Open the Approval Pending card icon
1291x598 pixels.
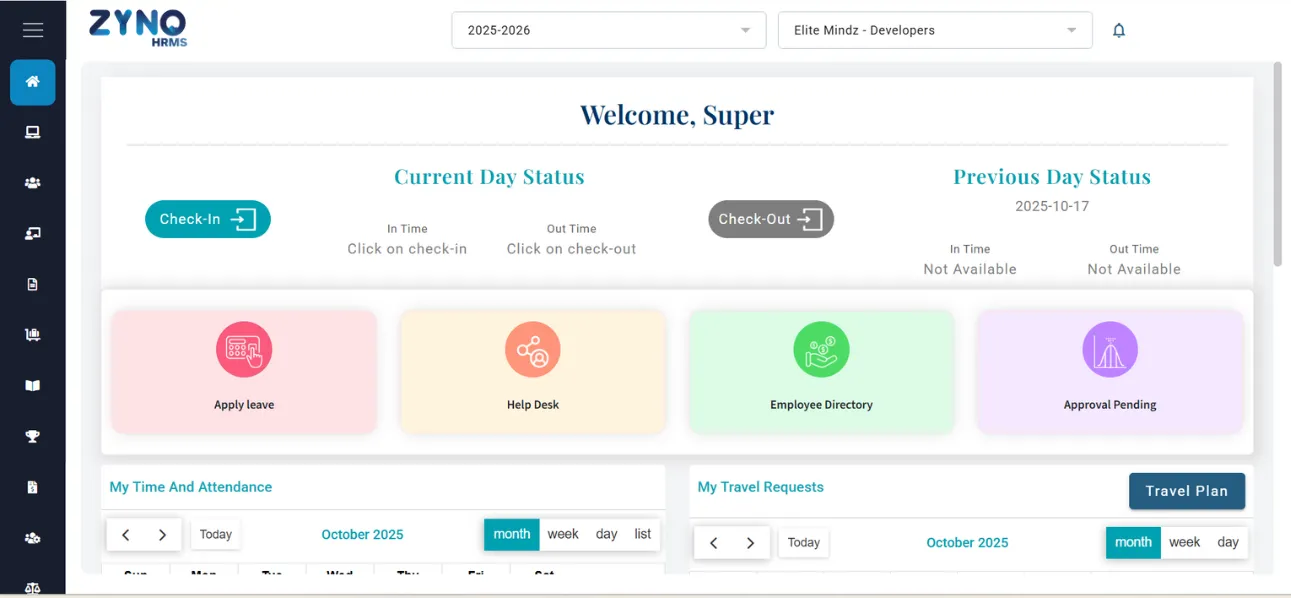[x=1110, y=349]
